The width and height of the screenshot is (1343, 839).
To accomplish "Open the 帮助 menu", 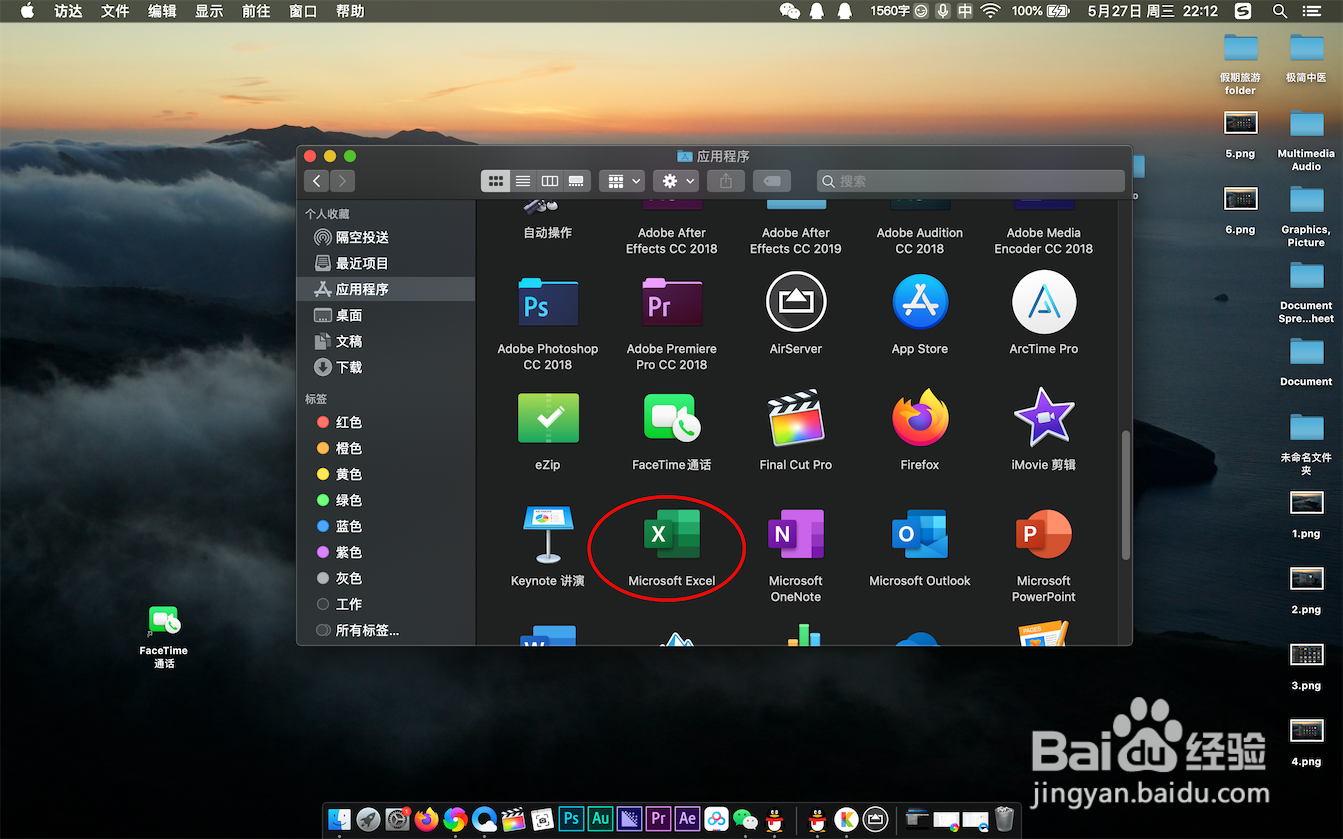I will click(350, 11).
